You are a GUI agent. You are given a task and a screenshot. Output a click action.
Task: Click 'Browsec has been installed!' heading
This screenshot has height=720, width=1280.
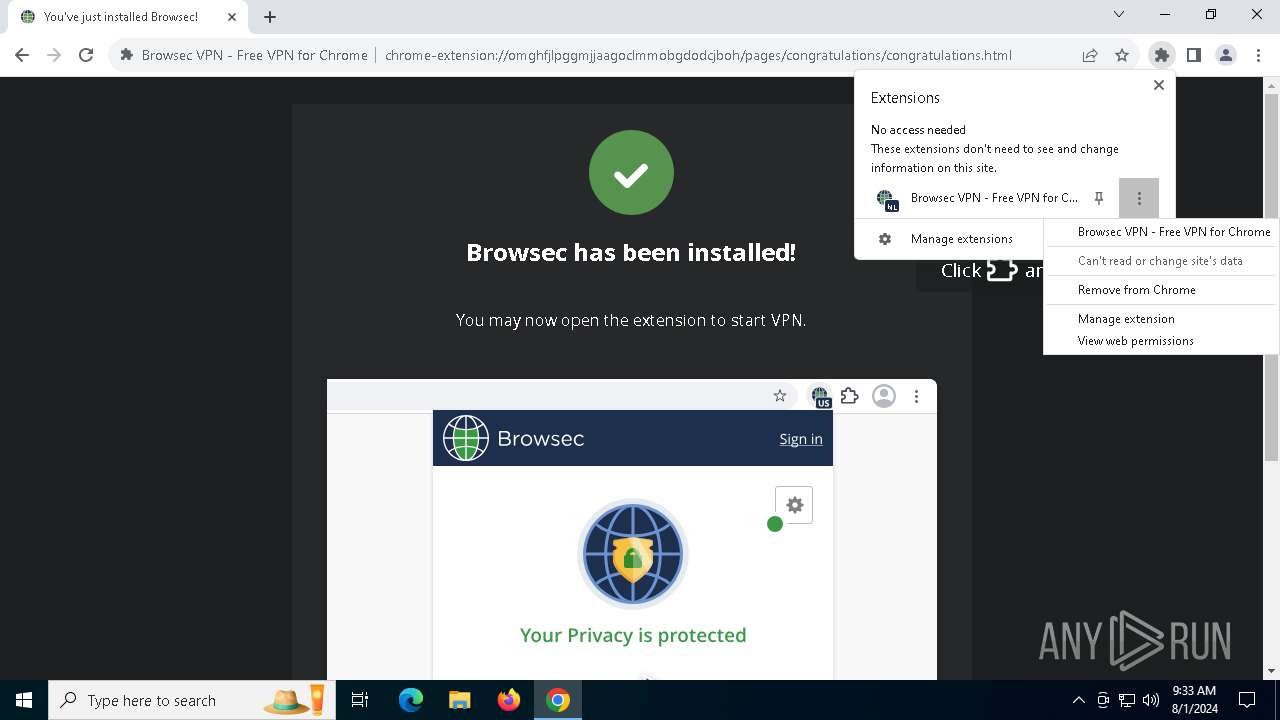[631, 252]
